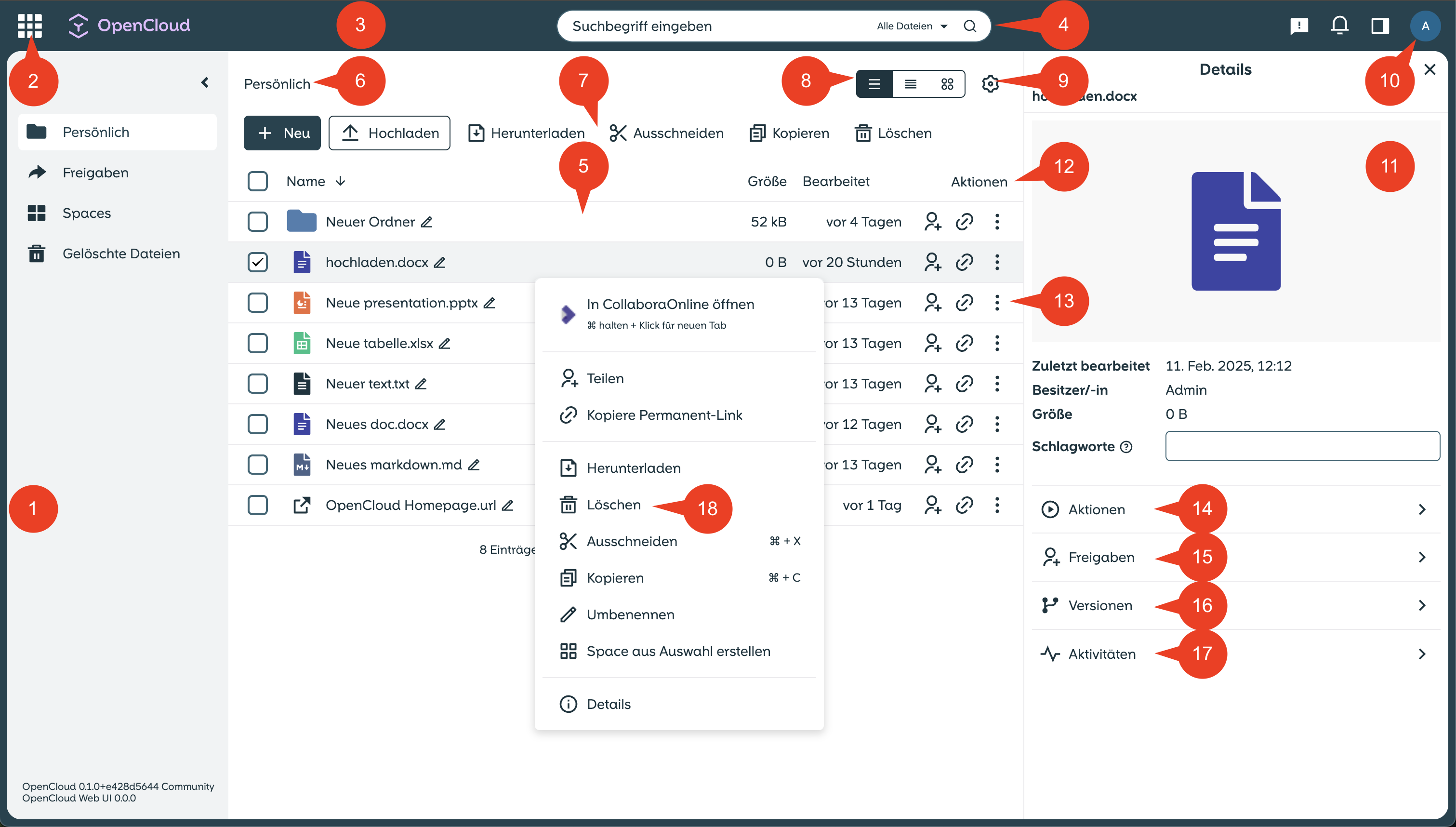
Task: Click share icon for Neuer text.txt
Action: (x=933, y=384)
